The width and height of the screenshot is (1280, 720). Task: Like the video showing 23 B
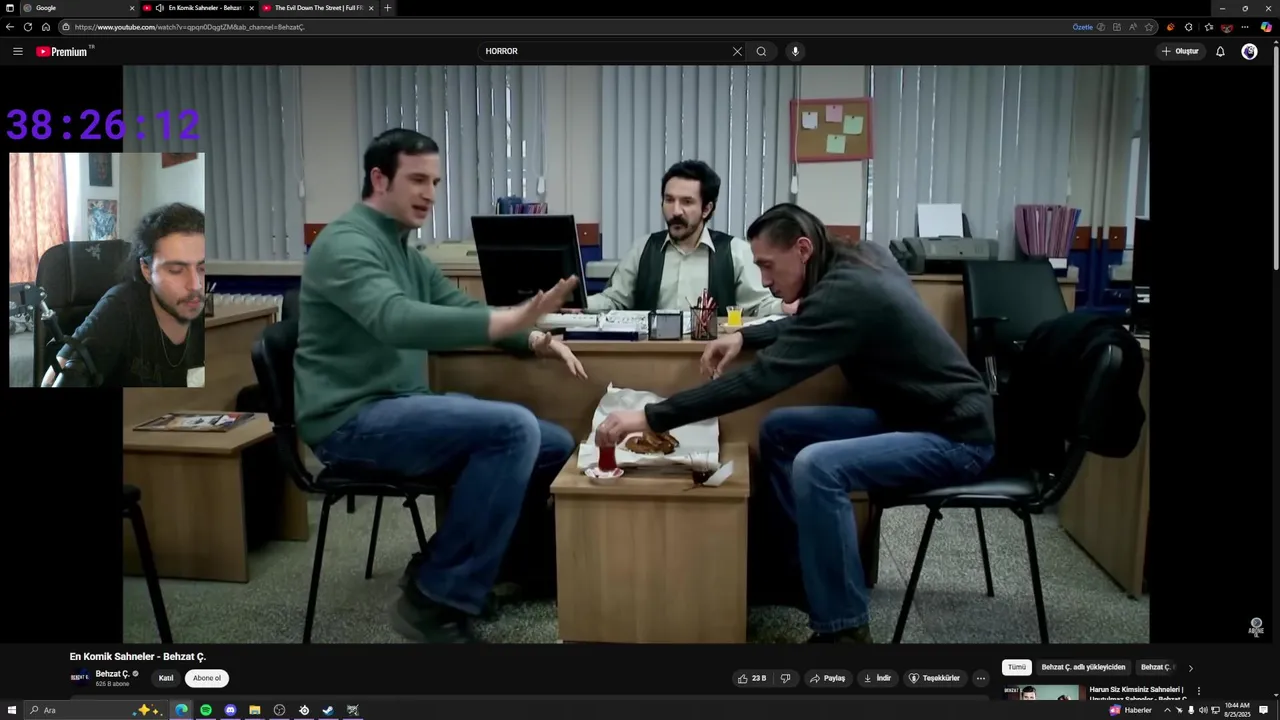(x=752, y=678)
